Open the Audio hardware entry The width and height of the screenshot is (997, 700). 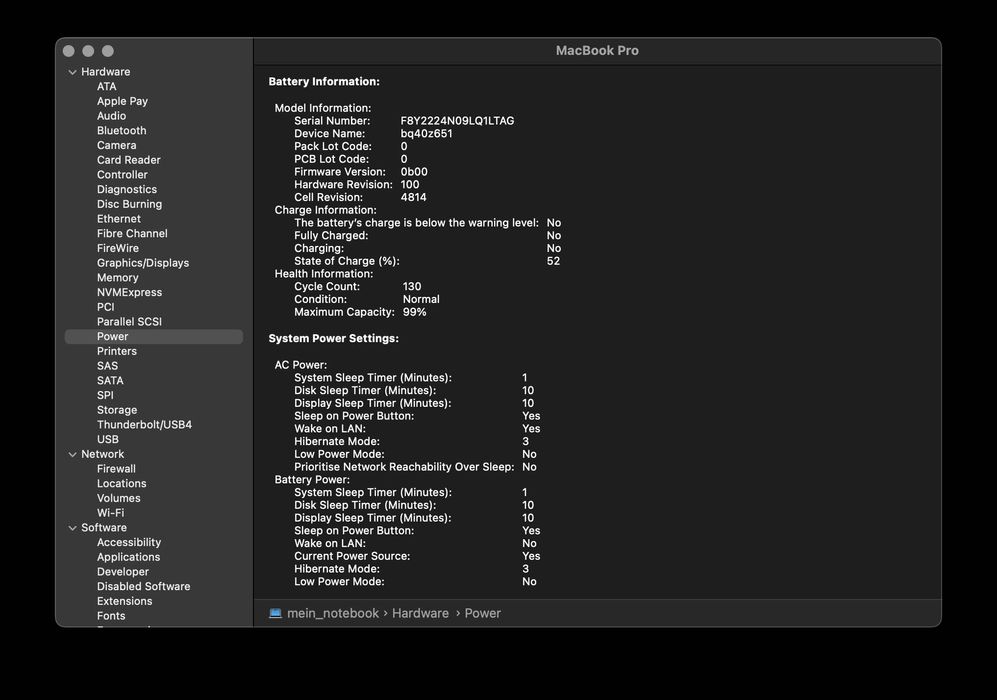click(x=111, y=116)
